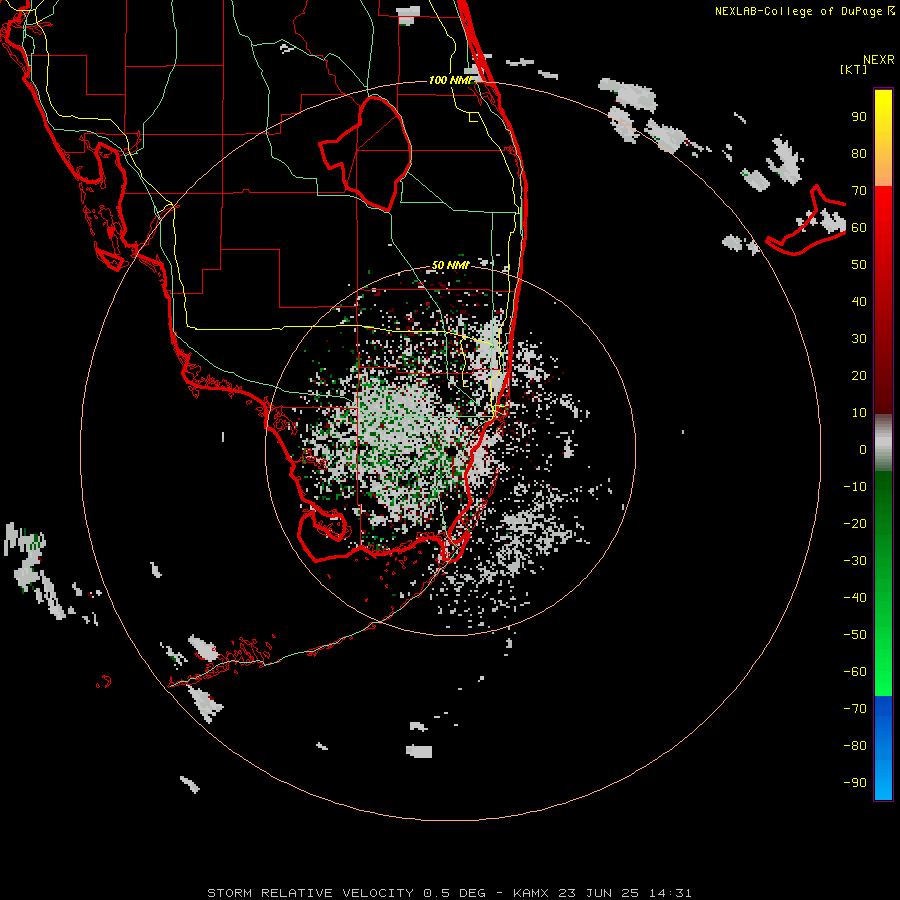Click the -20 scale value
This screenshot has width=900, height=900.
pyautogui.click(x=855, y=523)
